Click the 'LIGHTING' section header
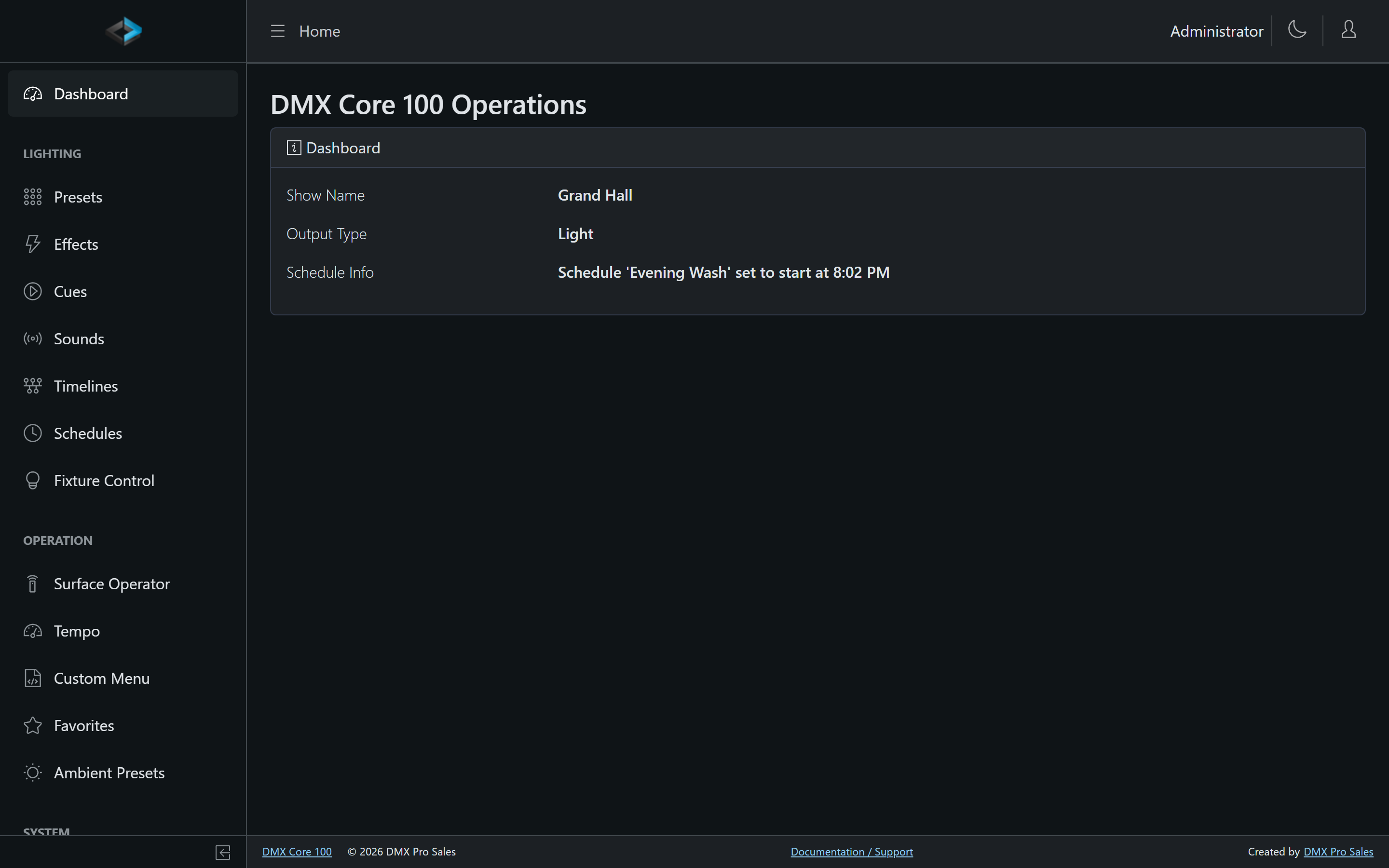Screen dimensions: 1389x868 tap(52, 154)
